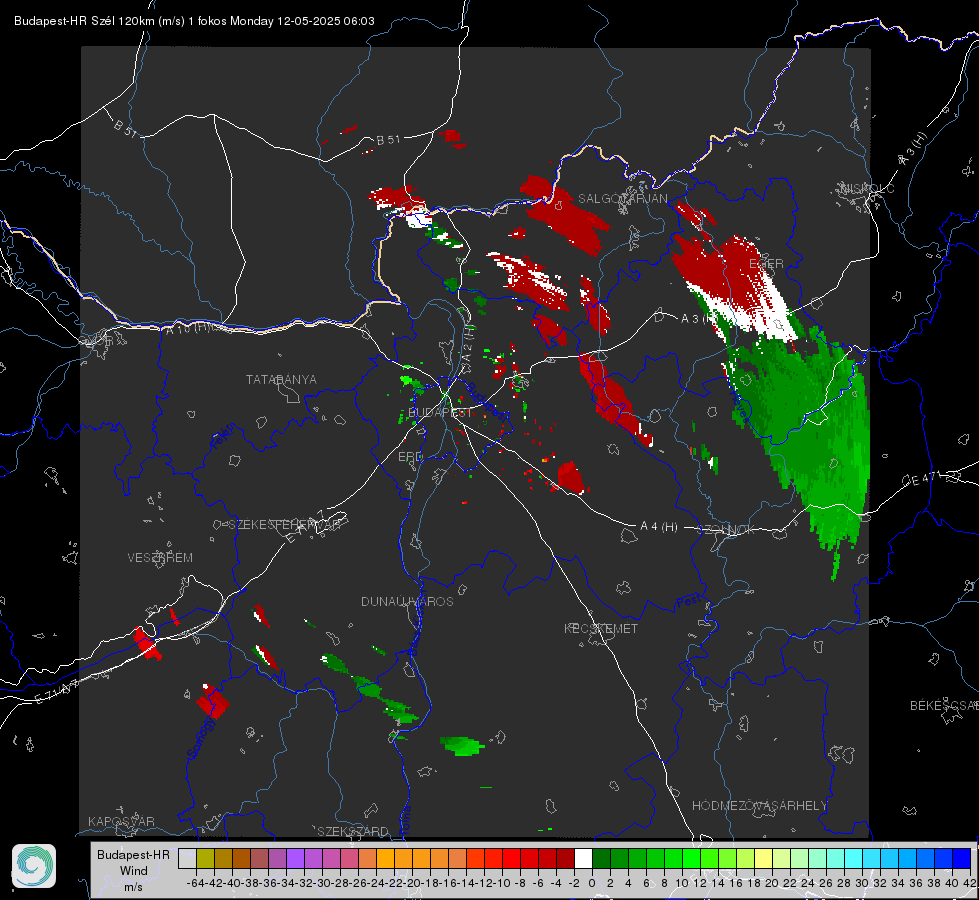Click the 42 value on the wind scale
This screenshot has height=900, width=979.
(969, 883)
